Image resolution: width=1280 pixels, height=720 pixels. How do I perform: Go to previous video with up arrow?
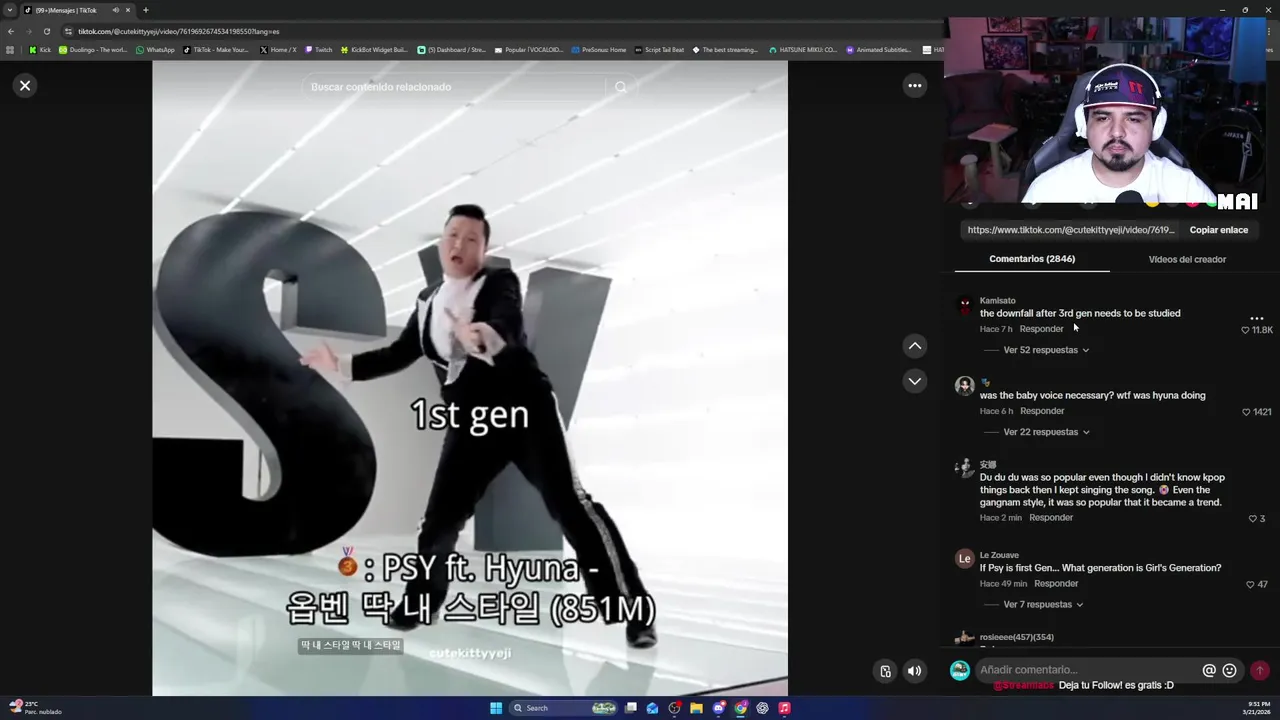coord(914,345)
